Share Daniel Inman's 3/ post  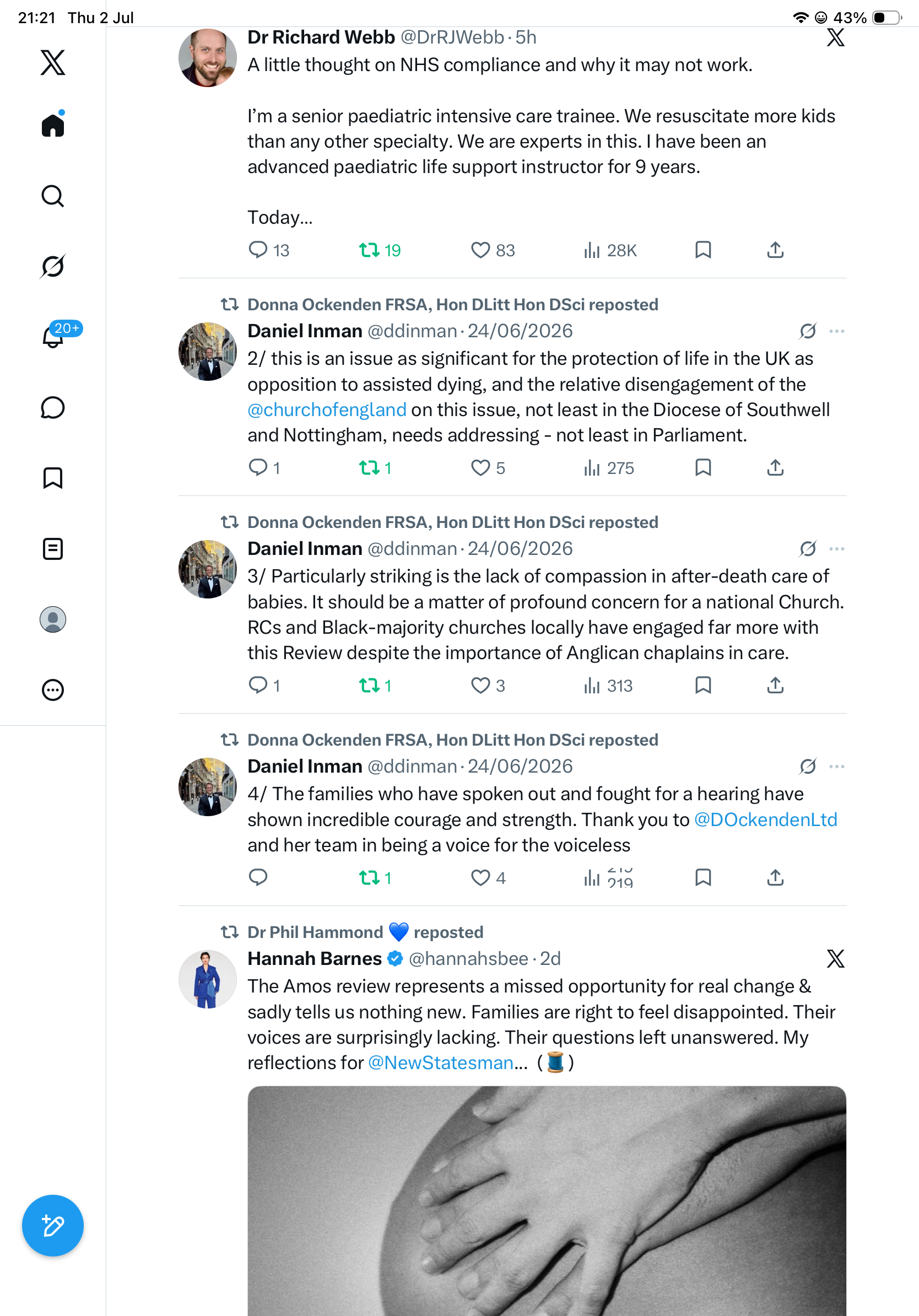point(775,685)
